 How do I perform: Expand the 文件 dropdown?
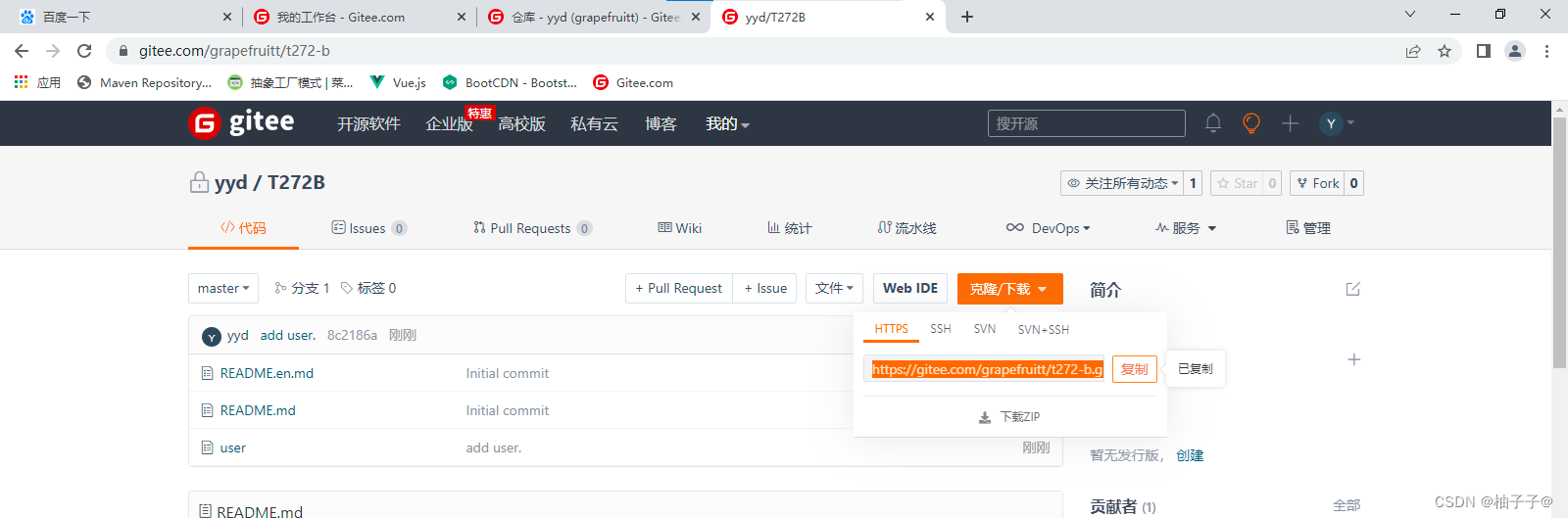tap(834, 288)
